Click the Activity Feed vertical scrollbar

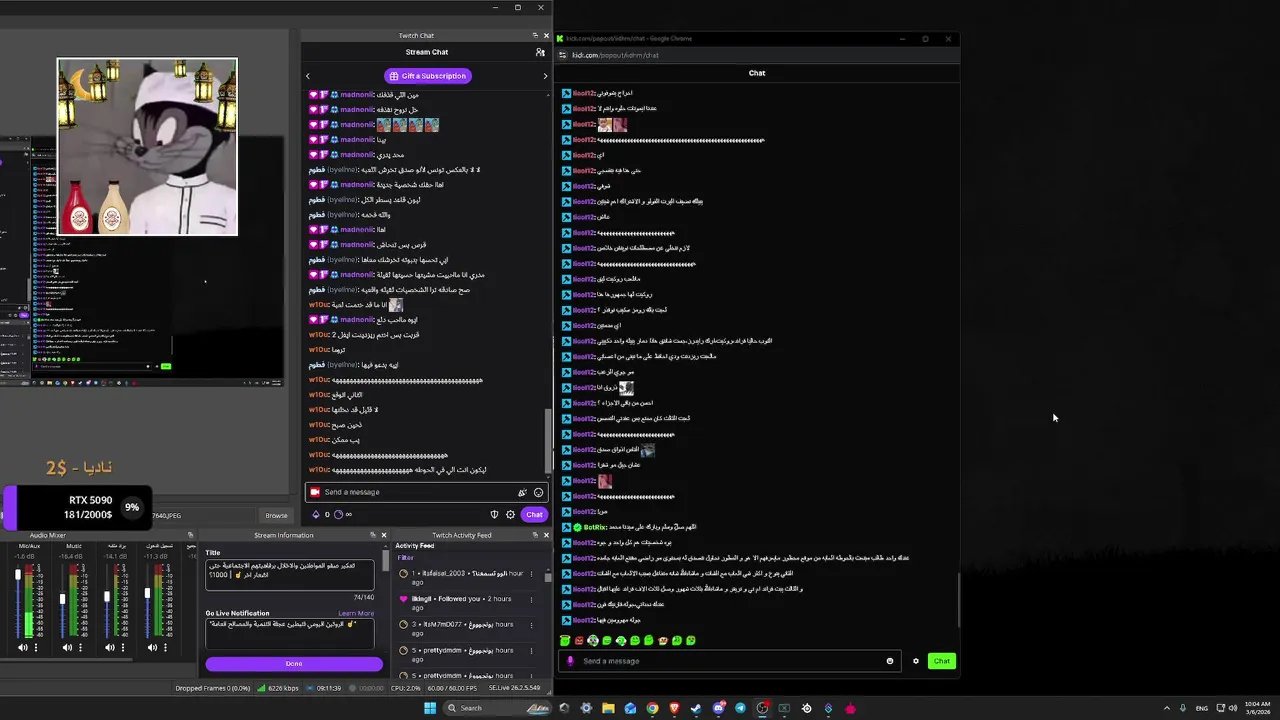(548, 577)
